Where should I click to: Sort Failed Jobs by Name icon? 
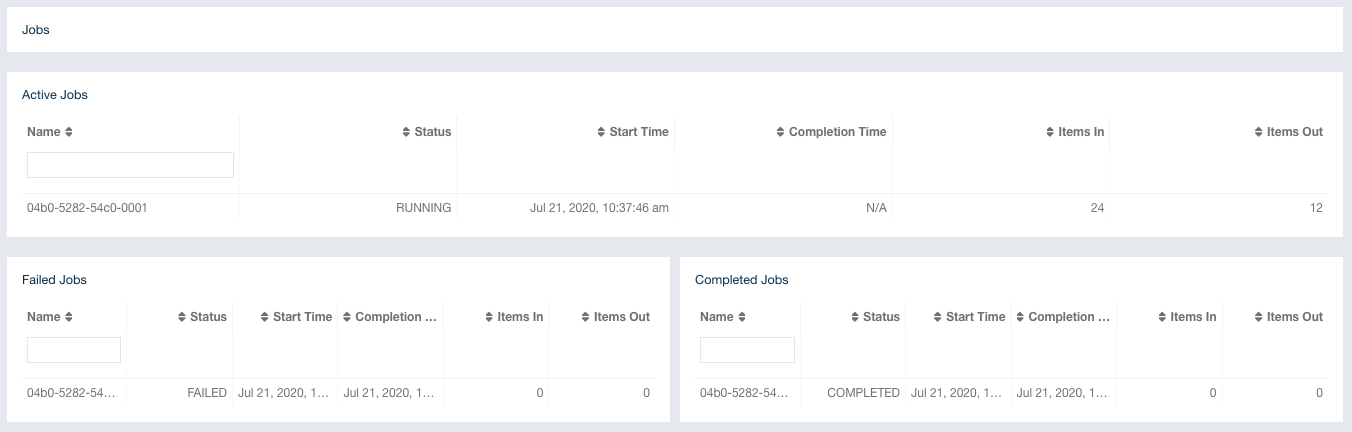(x=69, y=317)
